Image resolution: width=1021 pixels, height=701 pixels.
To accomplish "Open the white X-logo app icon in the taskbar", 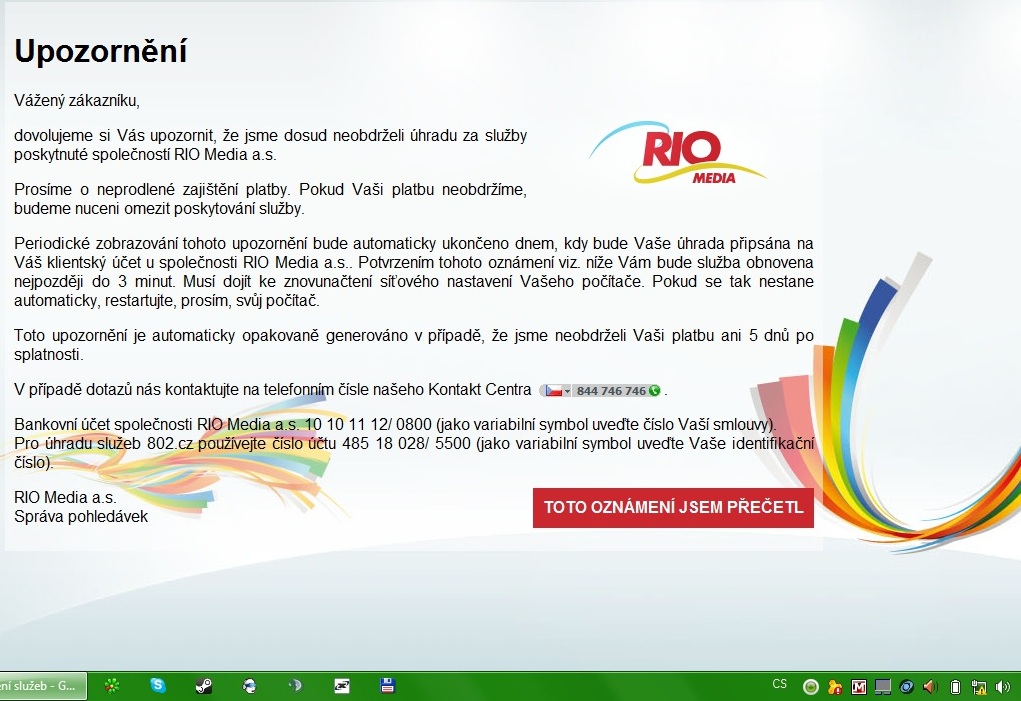I will 342,685.
